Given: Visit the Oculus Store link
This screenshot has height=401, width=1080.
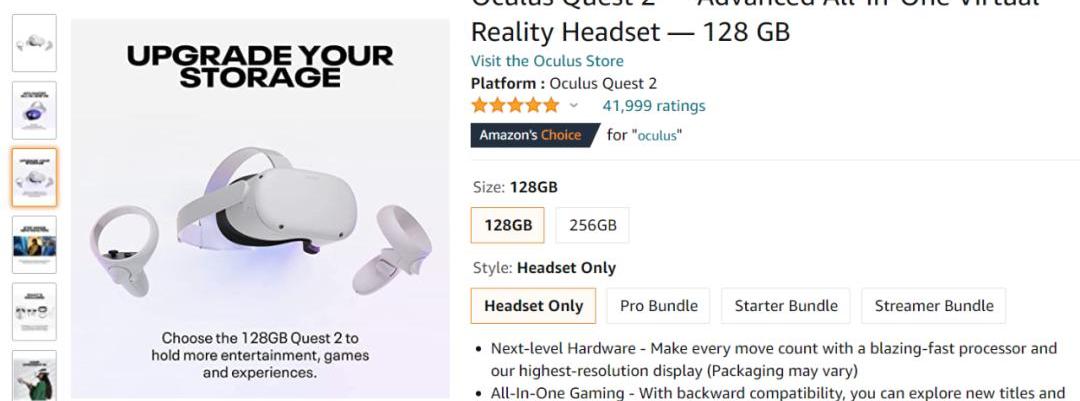Looking at the screenshot, I should (x=547, y=61).
